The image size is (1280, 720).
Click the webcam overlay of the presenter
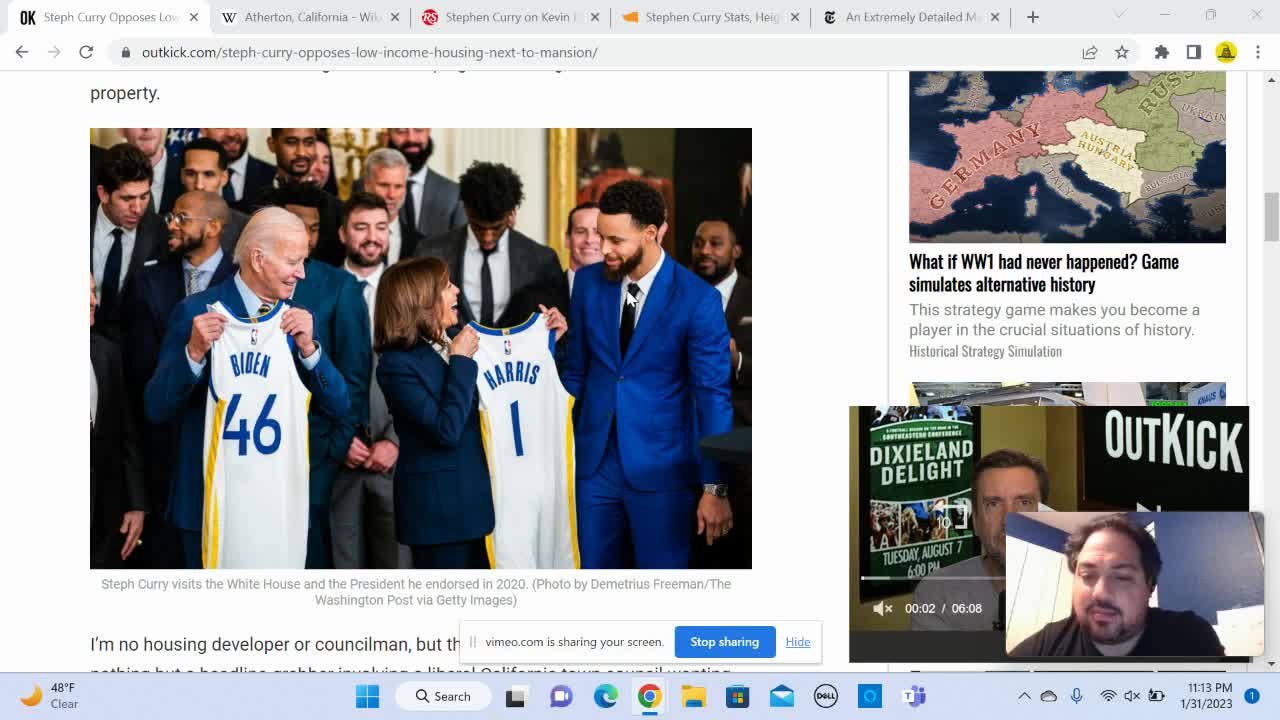click(1135, 584)
